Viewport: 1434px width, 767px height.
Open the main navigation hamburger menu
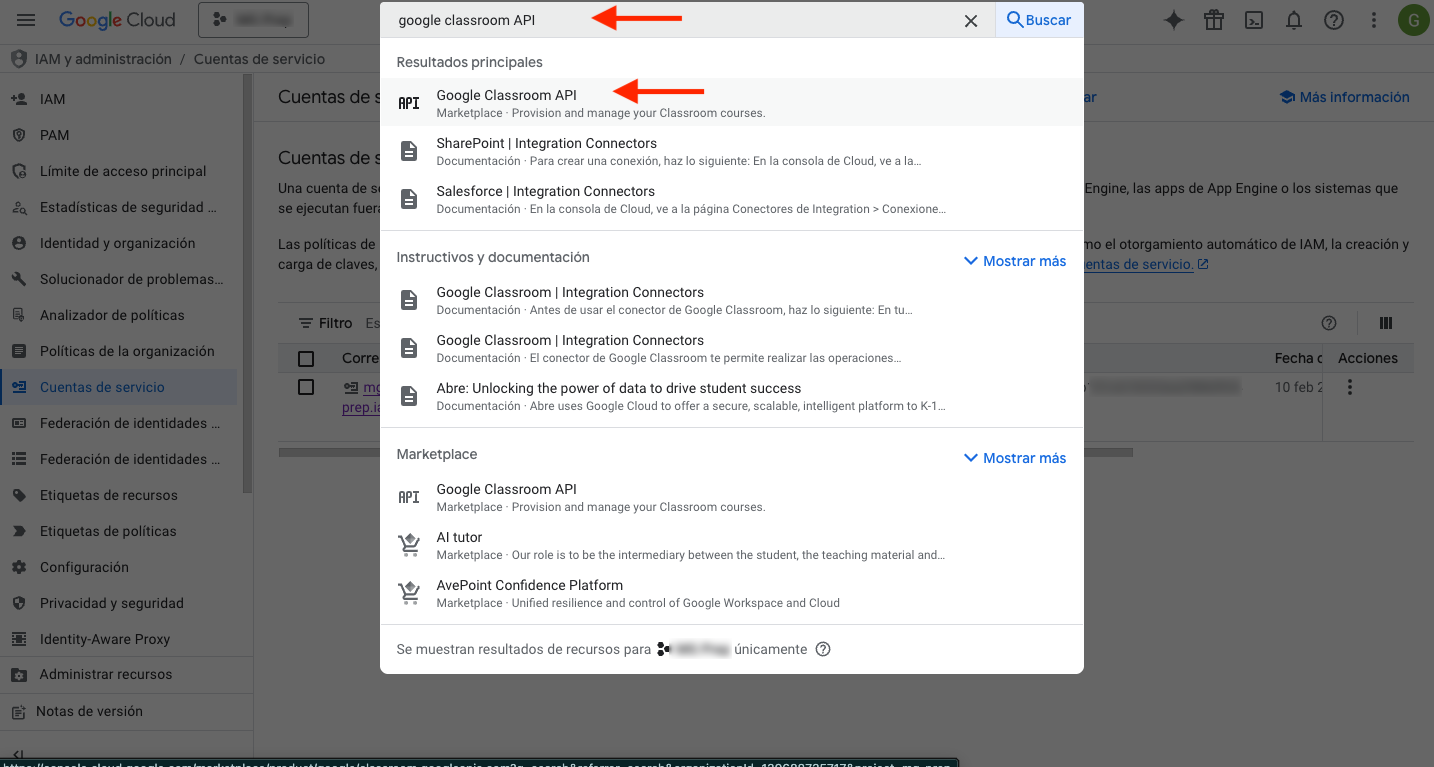click(26, 20)
